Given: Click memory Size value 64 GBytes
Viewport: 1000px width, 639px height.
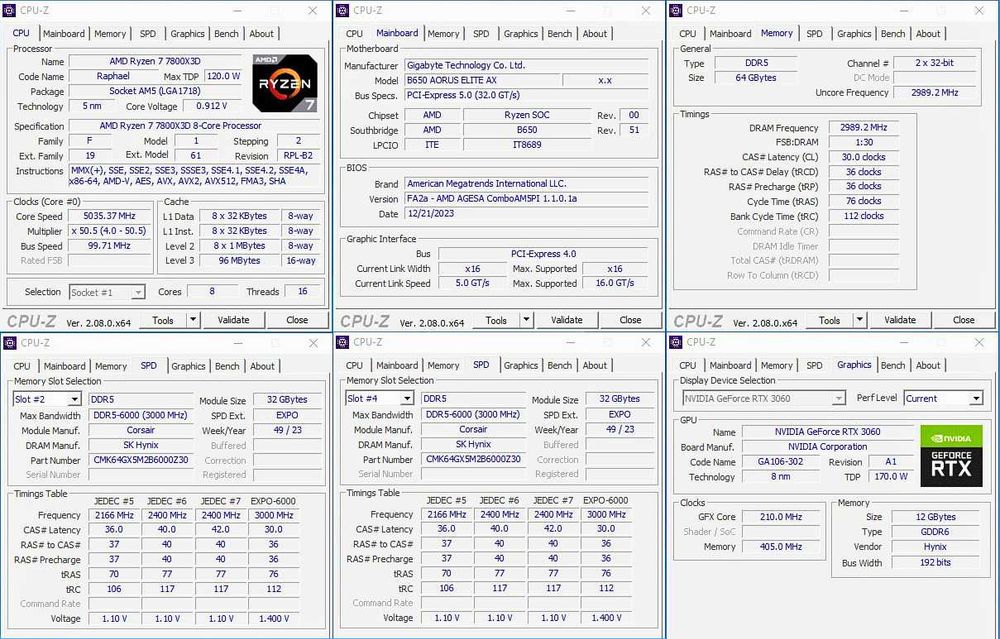Looking at the screenshot, I should 756,77.
